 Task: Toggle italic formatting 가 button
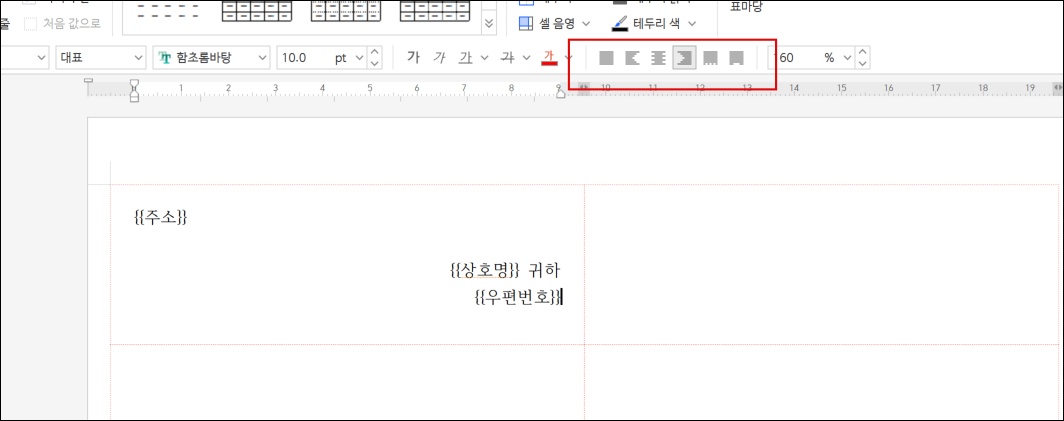pos(439,58)
